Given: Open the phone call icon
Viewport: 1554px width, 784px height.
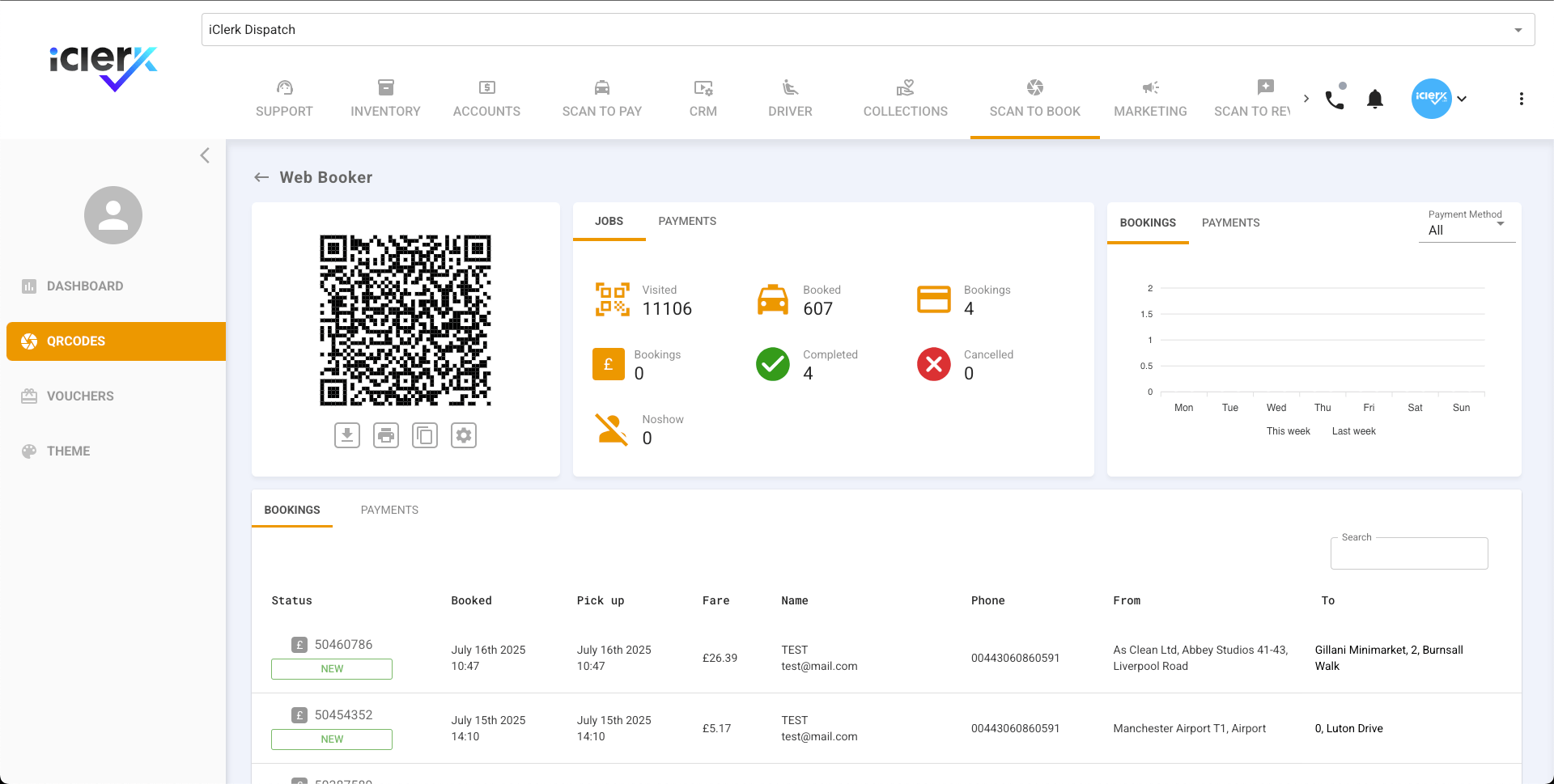Looking at the screenshot, I should 1334,99.
